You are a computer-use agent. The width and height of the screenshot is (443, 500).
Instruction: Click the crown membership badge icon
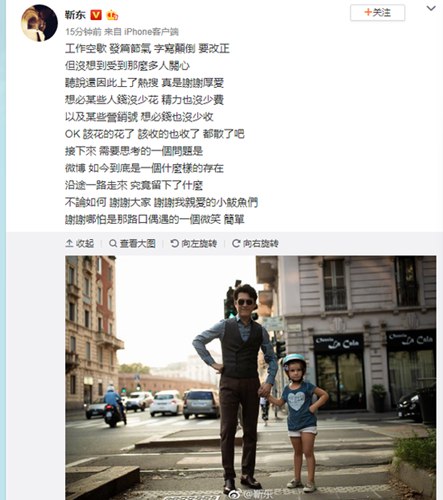pos(112,15)
